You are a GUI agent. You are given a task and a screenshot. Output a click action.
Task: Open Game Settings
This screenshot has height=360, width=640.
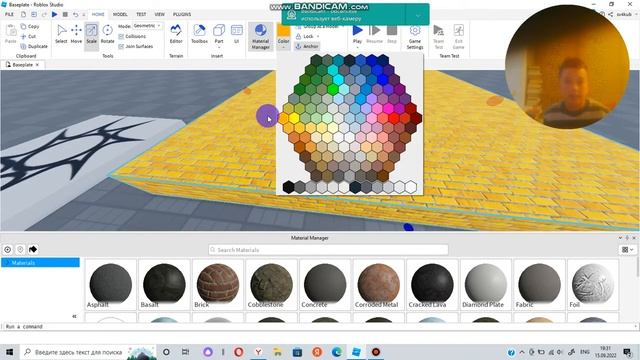tap(415, 37)
